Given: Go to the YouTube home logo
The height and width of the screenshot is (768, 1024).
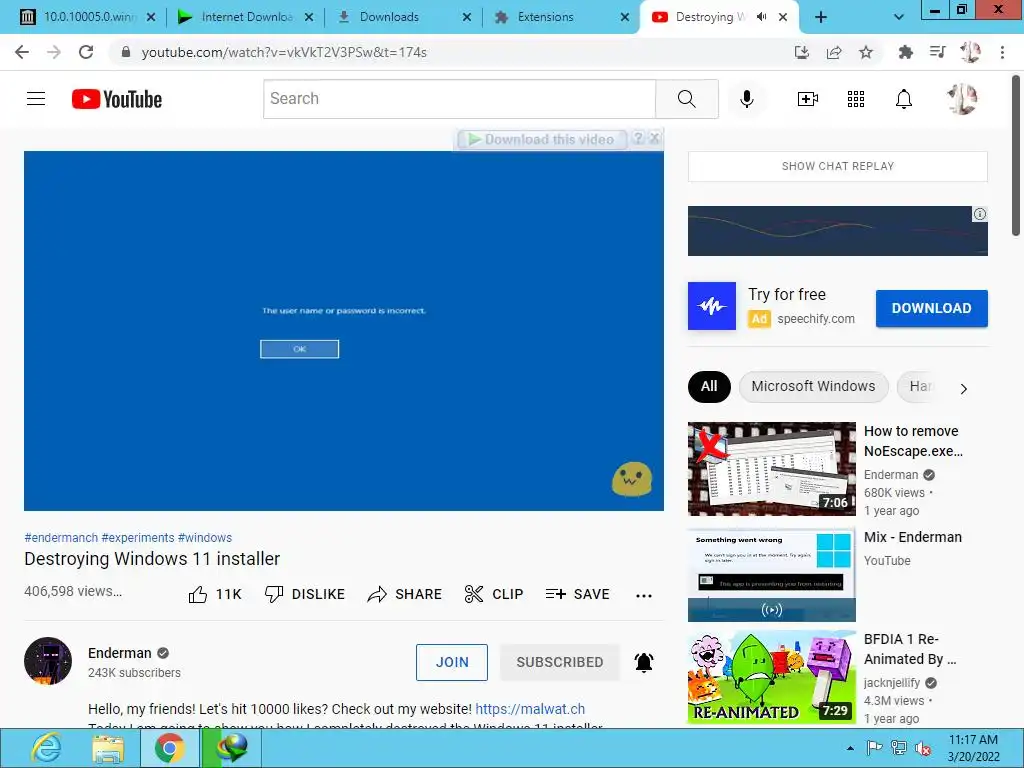Looking at the screenshot, I should (117, 99).
